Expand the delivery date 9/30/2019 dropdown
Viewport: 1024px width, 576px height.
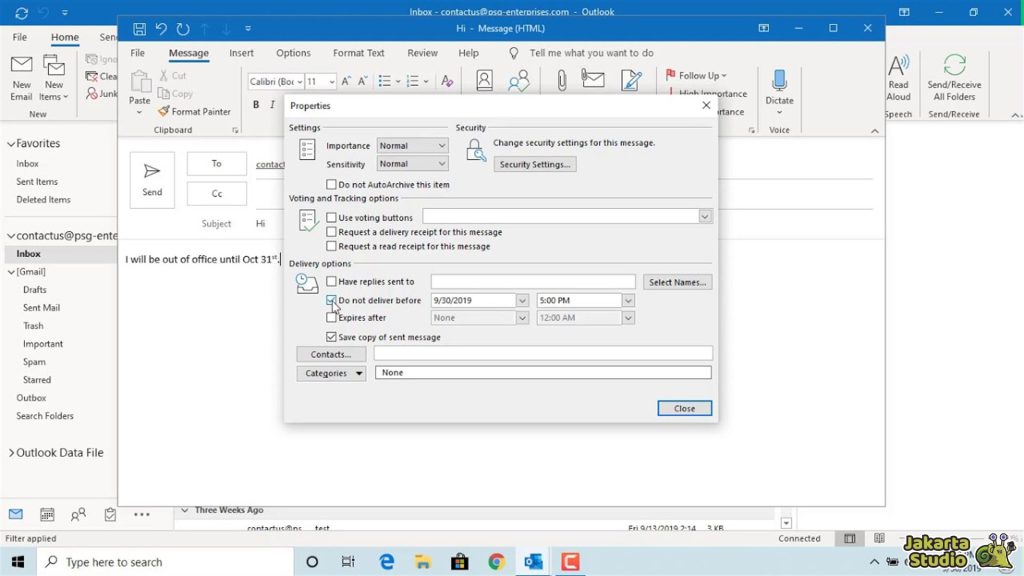point(522,300)
